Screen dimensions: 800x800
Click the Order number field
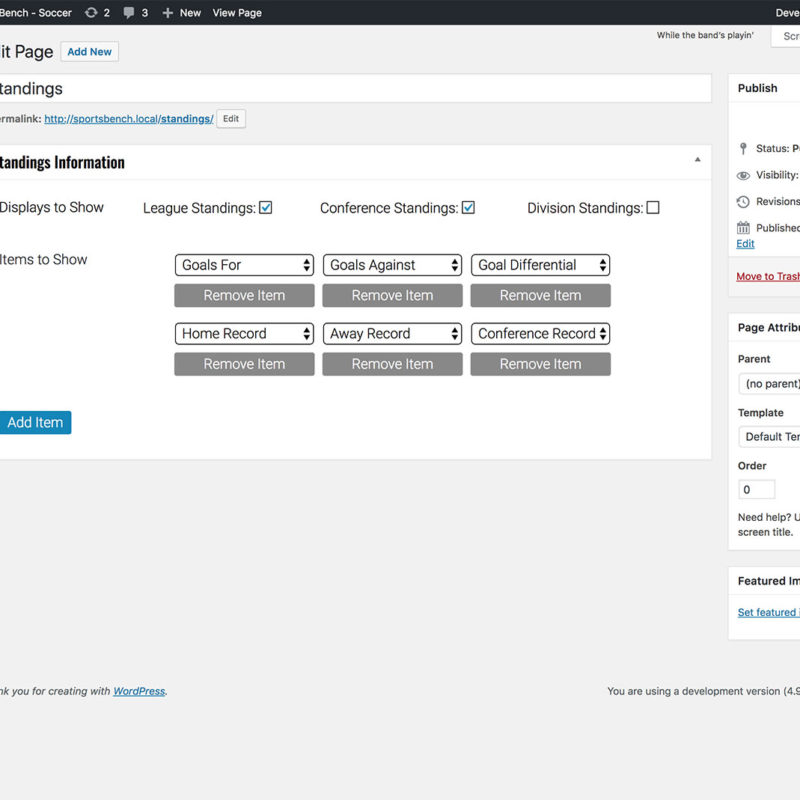pyautogui.click(x=757, y=490)
